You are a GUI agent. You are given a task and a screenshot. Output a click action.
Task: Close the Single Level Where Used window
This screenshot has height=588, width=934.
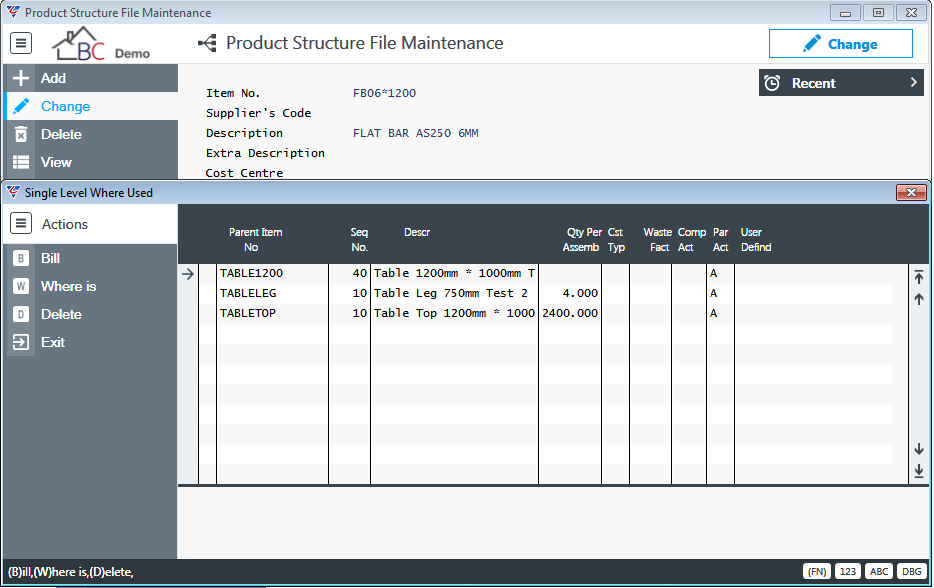911,192
